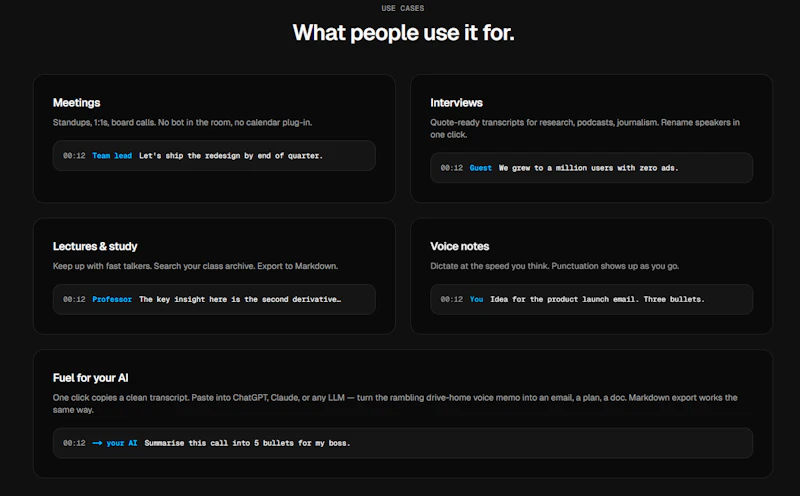Click the 00:12 timestamp beside You
Screen dimensions: 800x496
(452, 300)
